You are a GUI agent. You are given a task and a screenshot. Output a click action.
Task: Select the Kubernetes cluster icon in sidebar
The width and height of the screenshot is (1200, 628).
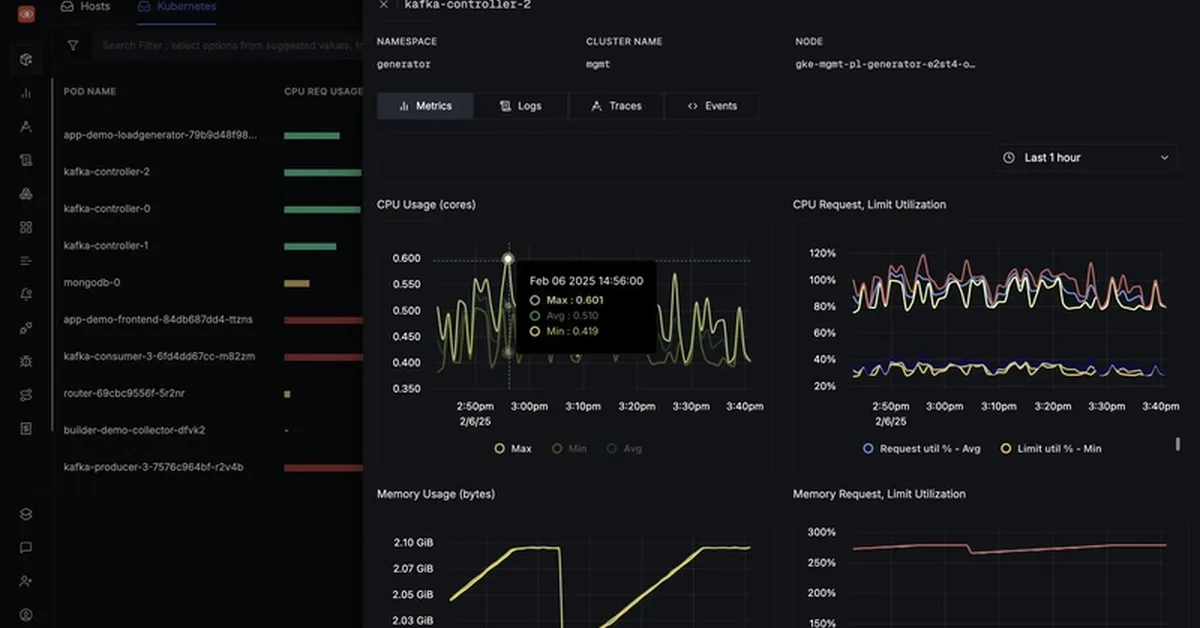click(25, 59)
